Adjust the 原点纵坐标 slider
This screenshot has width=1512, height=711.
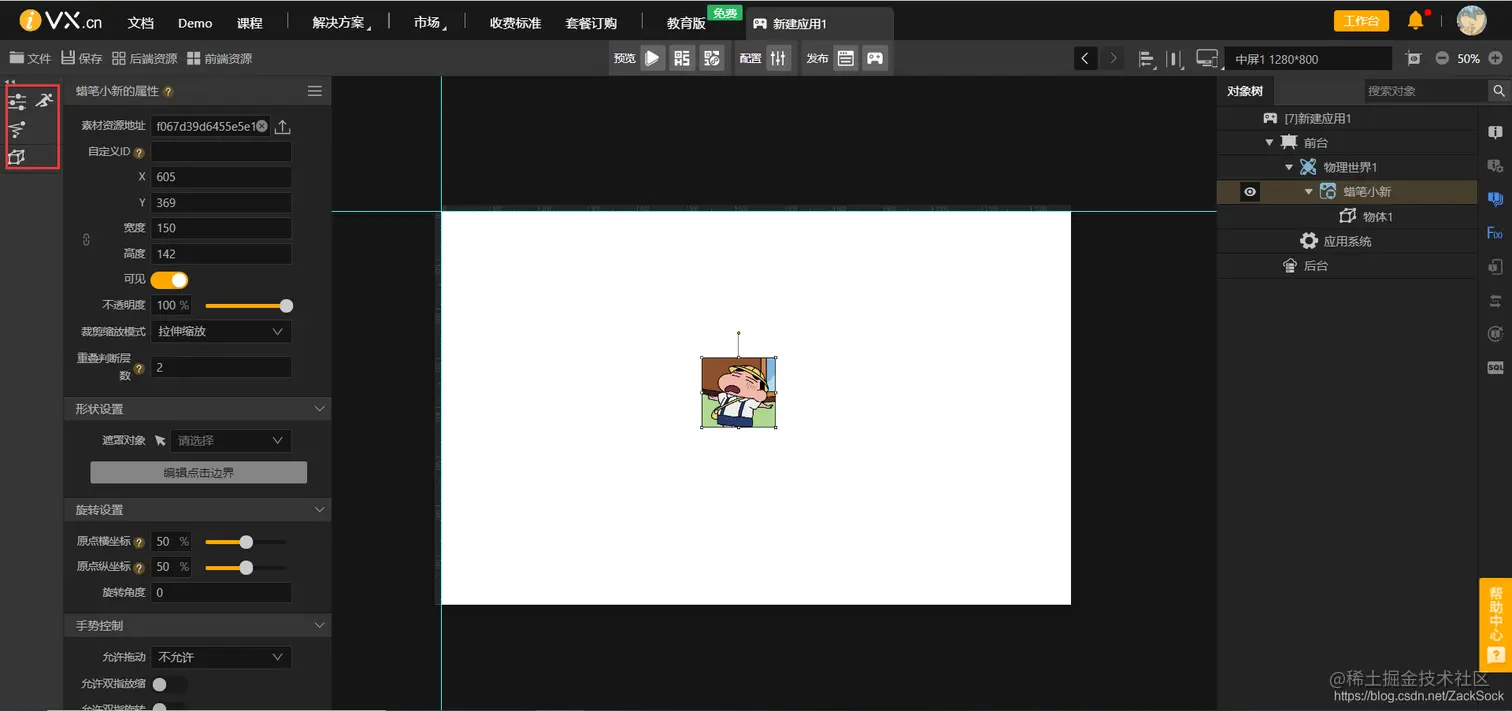(x=246, y=567)
